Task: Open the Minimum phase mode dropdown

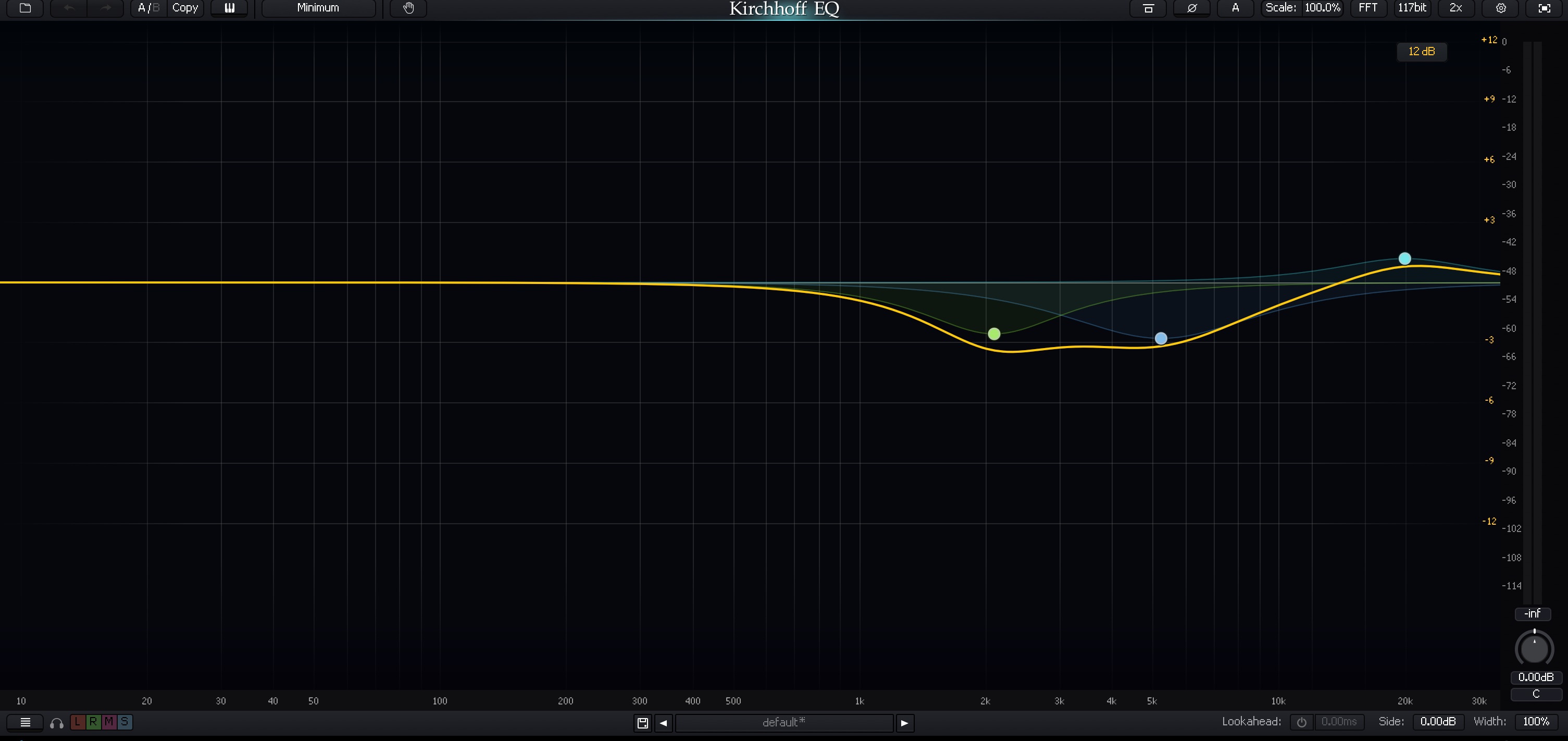Action: 318,8
